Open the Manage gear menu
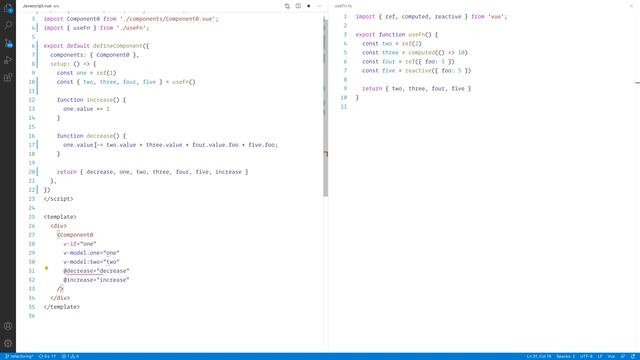Screen dimensions: 640x360 (8, 343)
